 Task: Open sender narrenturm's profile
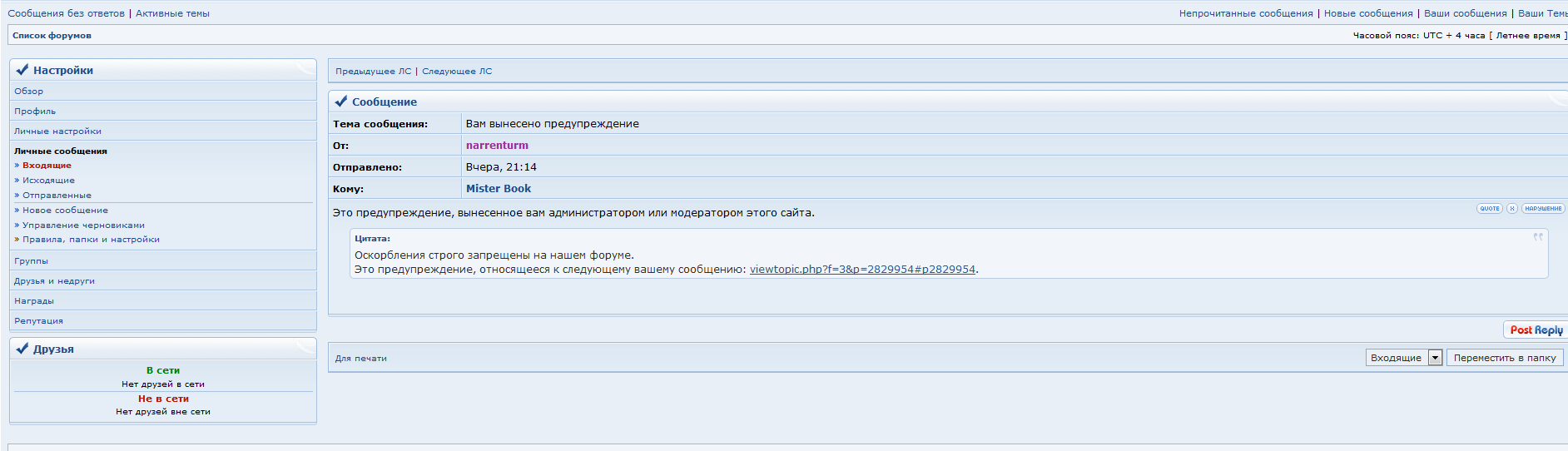pyautogui.click(x=497, y=146)
